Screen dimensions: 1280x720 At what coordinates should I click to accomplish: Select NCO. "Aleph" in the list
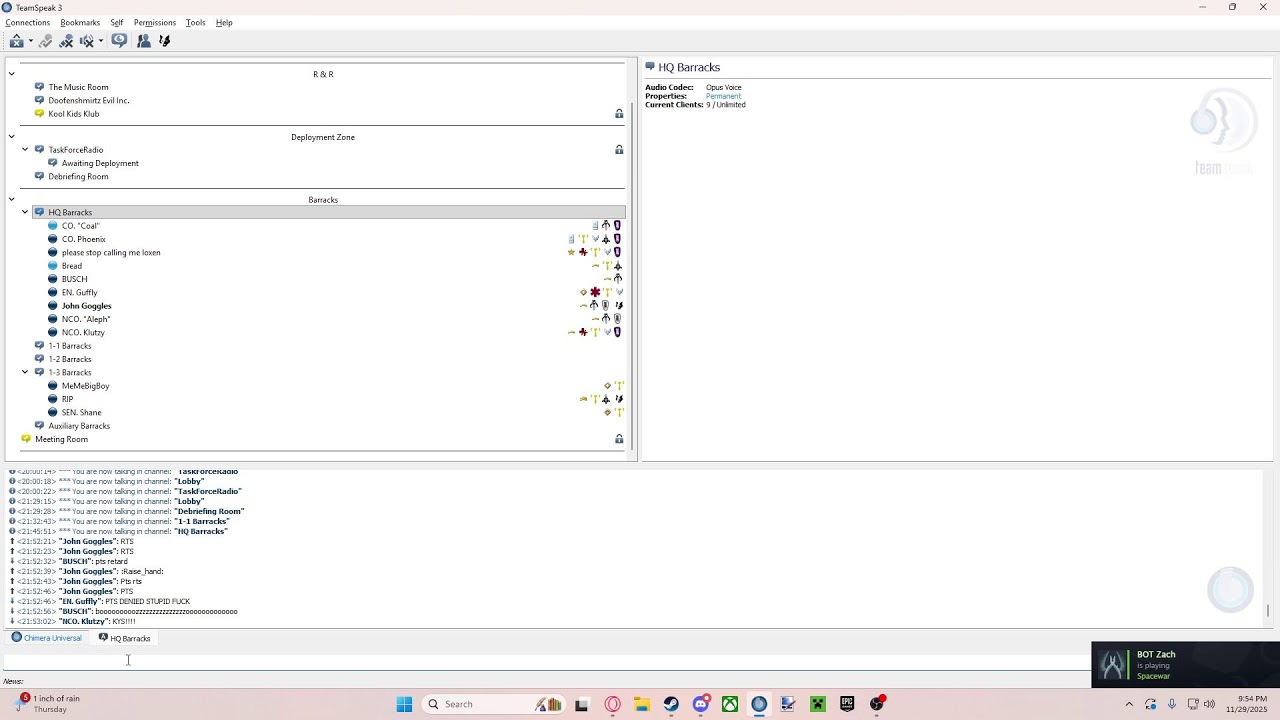click(x=86, y=319)
